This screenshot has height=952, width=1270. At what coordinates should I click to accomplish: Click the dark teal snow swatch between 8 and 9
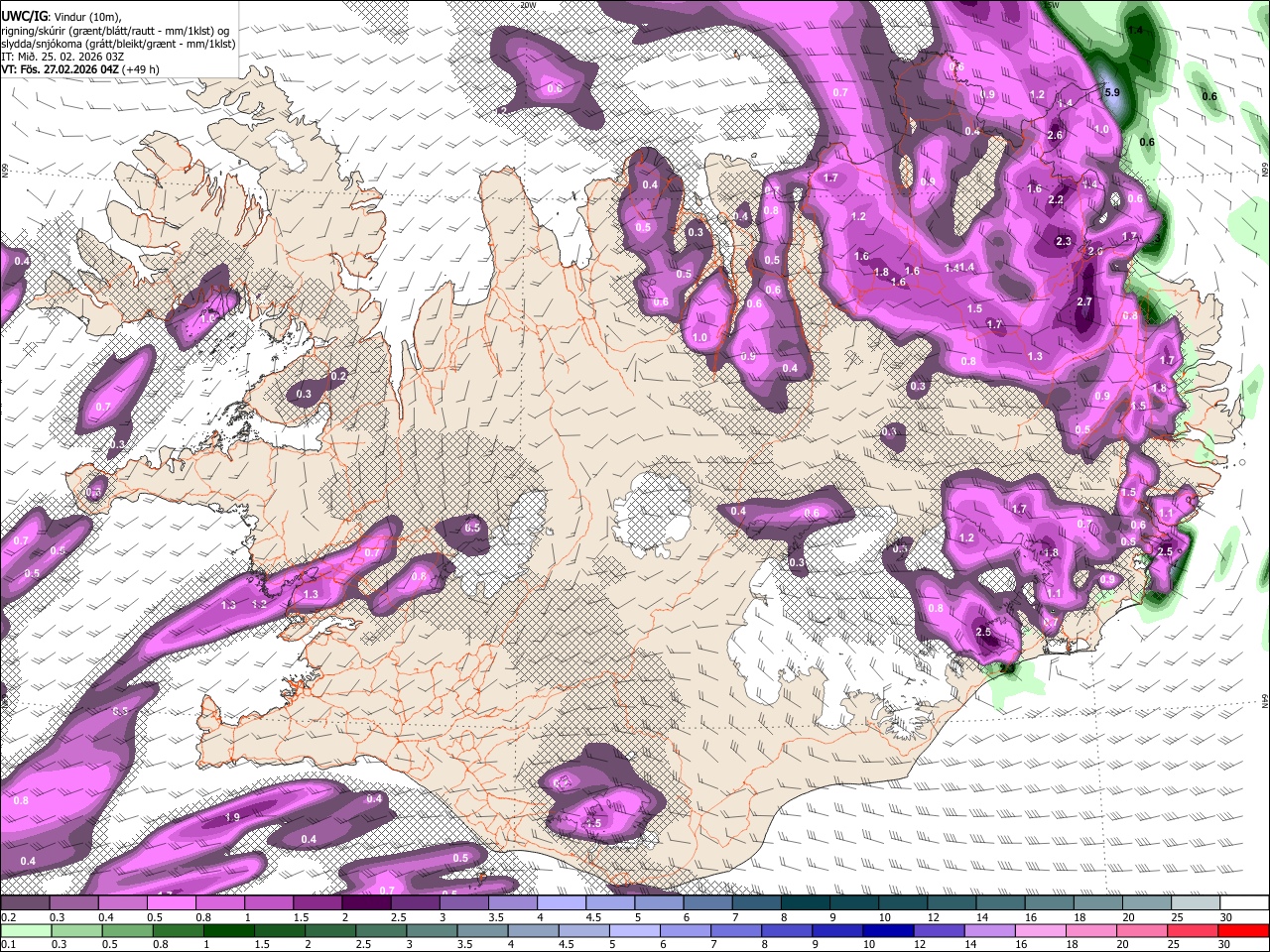click(804, 903)
